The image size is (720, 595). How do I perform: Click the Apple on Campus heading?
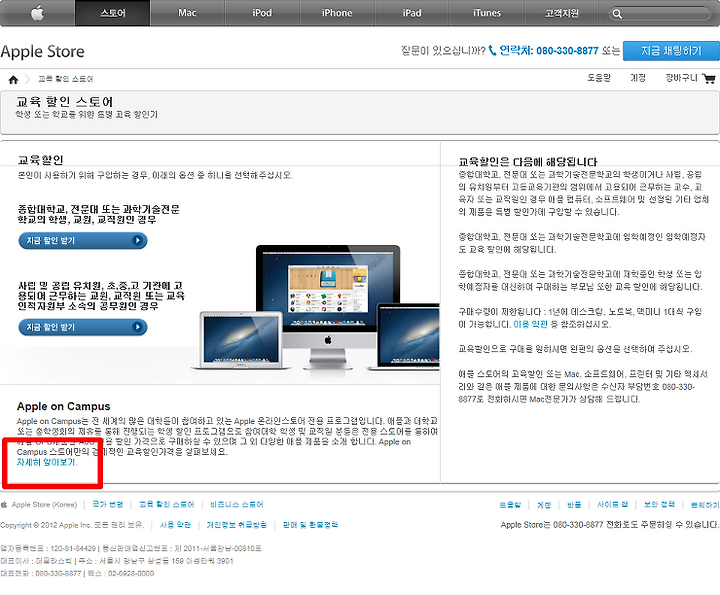(x=63, y=406)
